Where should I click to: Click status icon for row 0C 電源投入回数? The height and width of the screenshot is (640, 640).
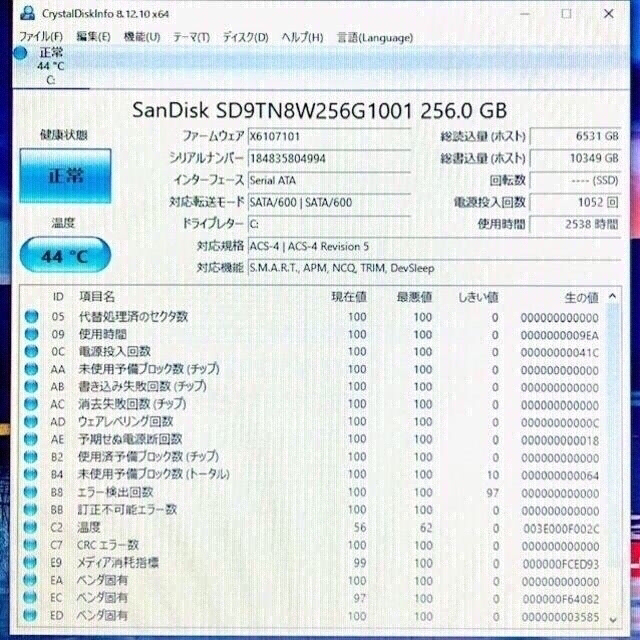point(31,351)
